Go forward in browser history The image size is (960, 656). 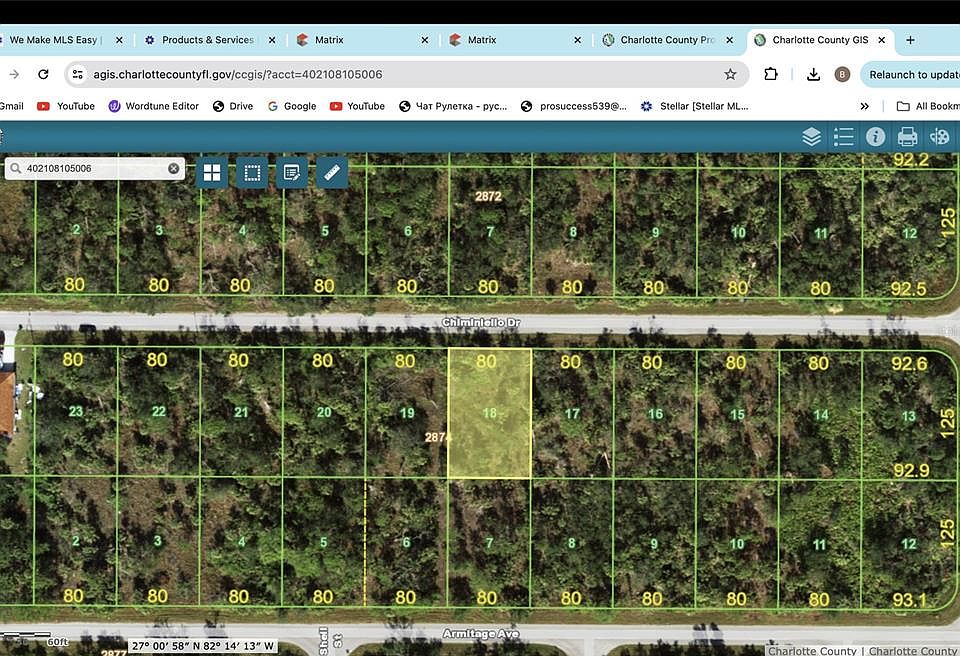tap(14, 74)
